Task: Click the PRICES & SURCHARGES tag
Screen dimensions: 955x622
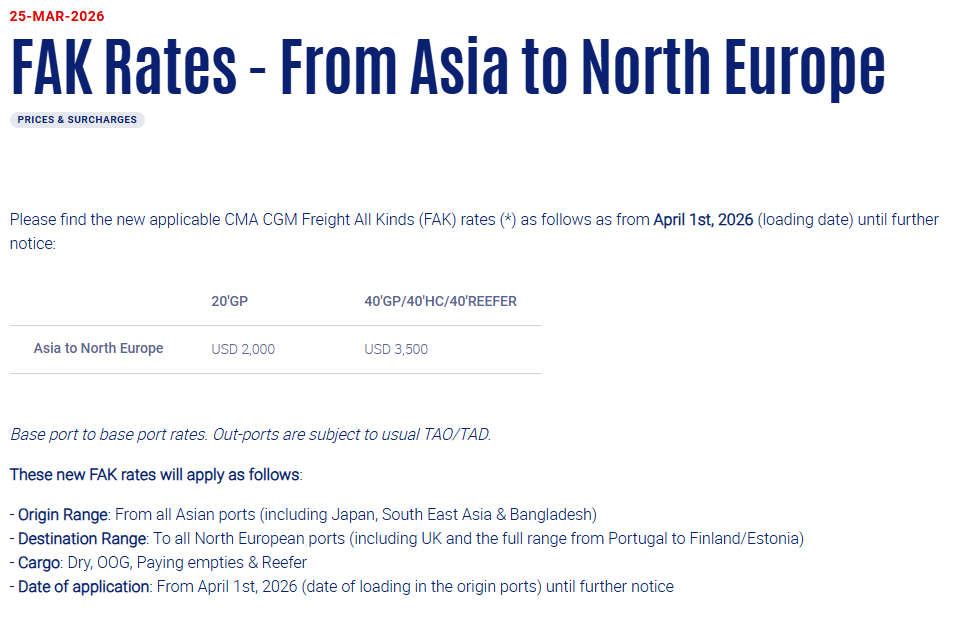Action: coord(77,120)
